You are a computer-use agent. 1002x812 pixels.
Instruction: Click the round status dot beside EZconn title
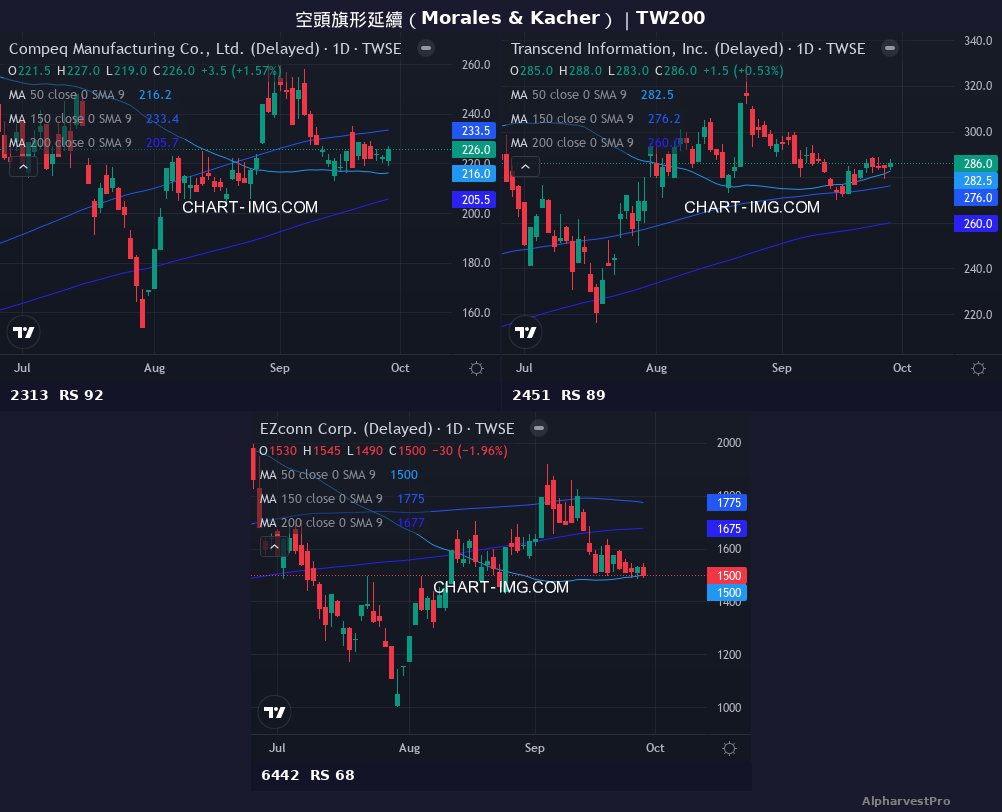(539, 428)
